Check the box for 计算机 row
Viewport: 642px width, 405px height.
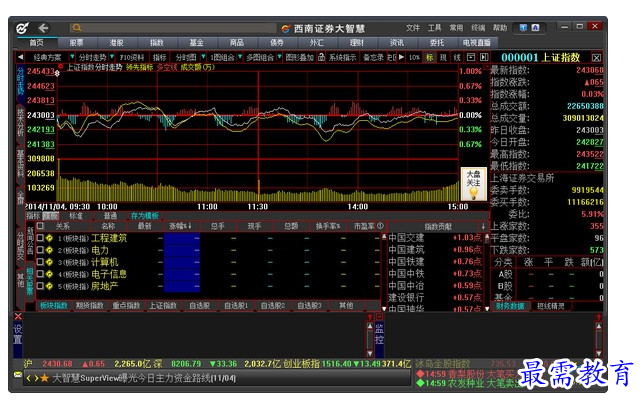pos(40,262)
